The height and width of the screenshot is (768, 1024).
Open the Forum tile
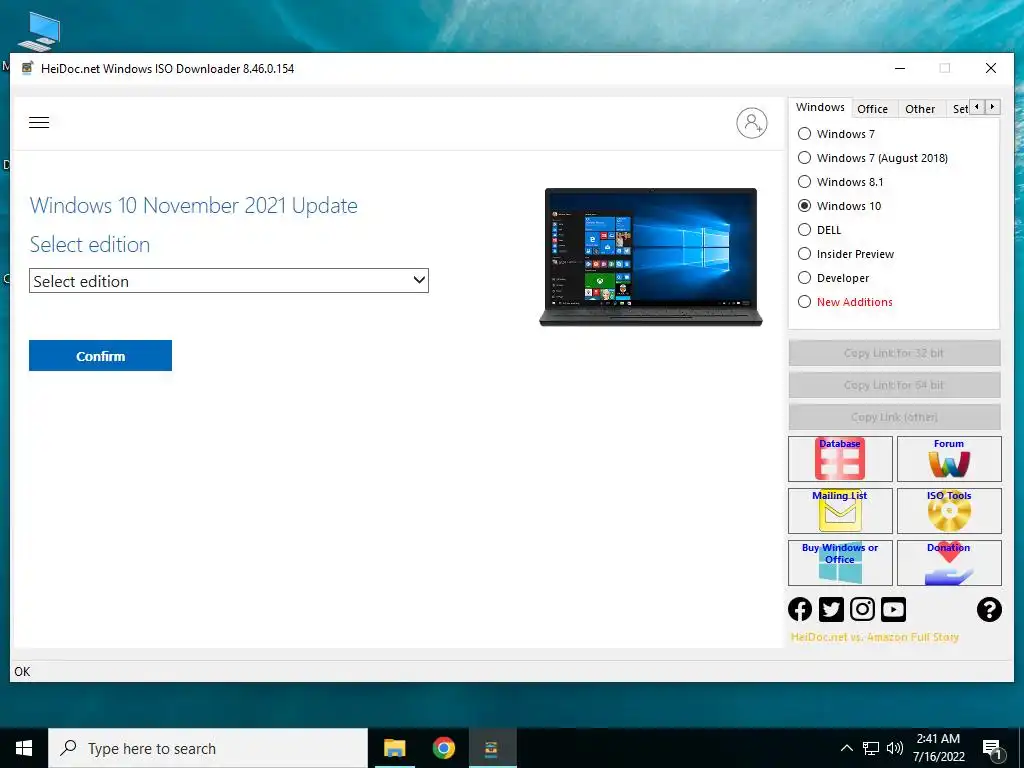tap(949, 458)
